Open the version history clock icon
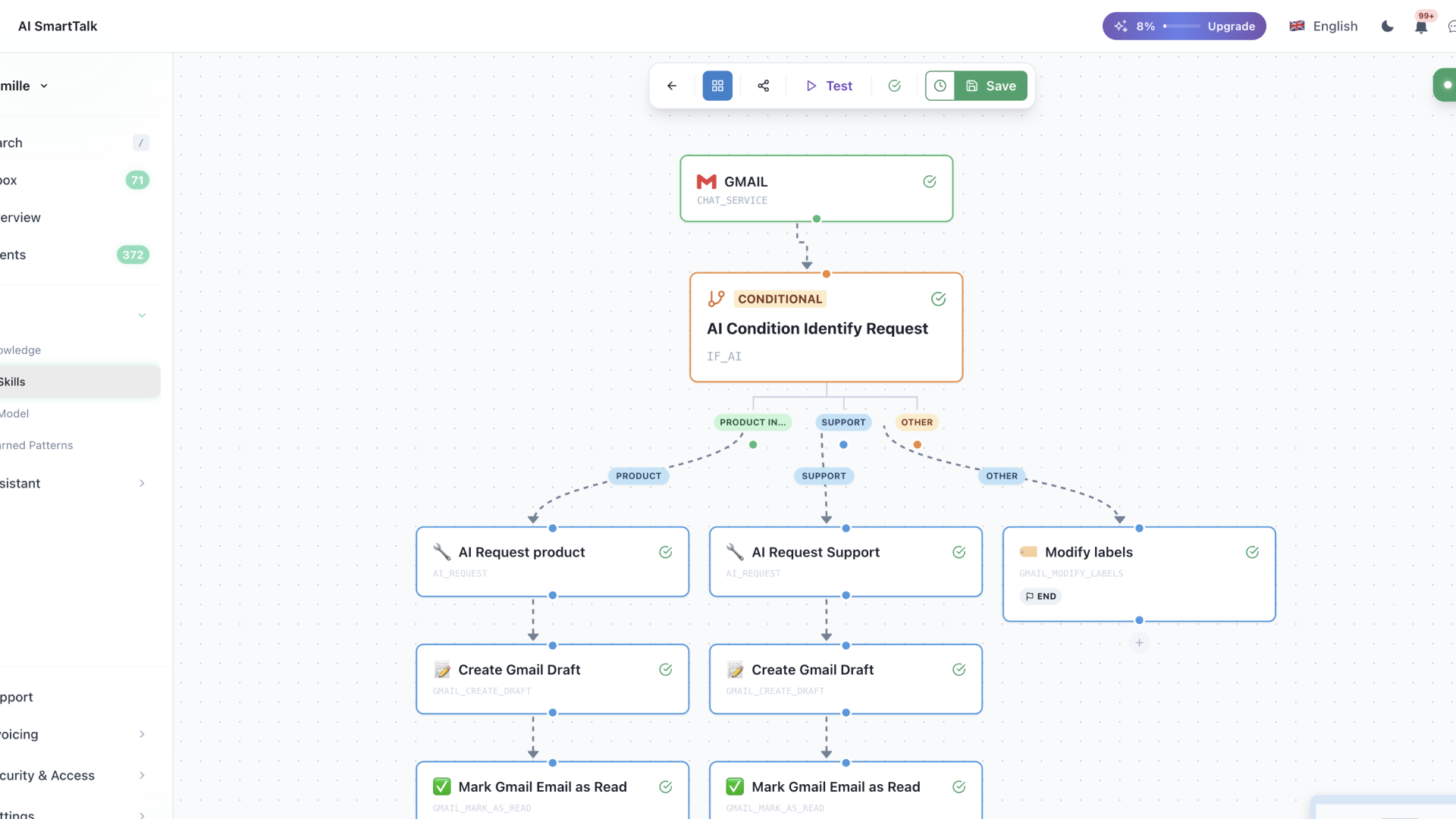Viewport: 1456px width, 819px height. click(x=940, y=86)
